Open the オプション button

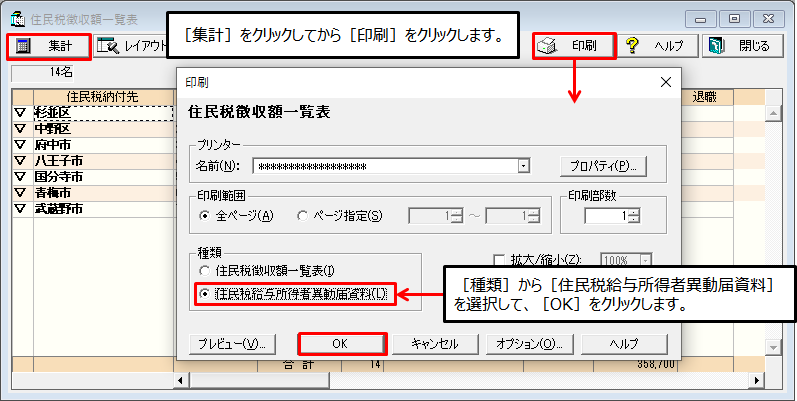529,343
